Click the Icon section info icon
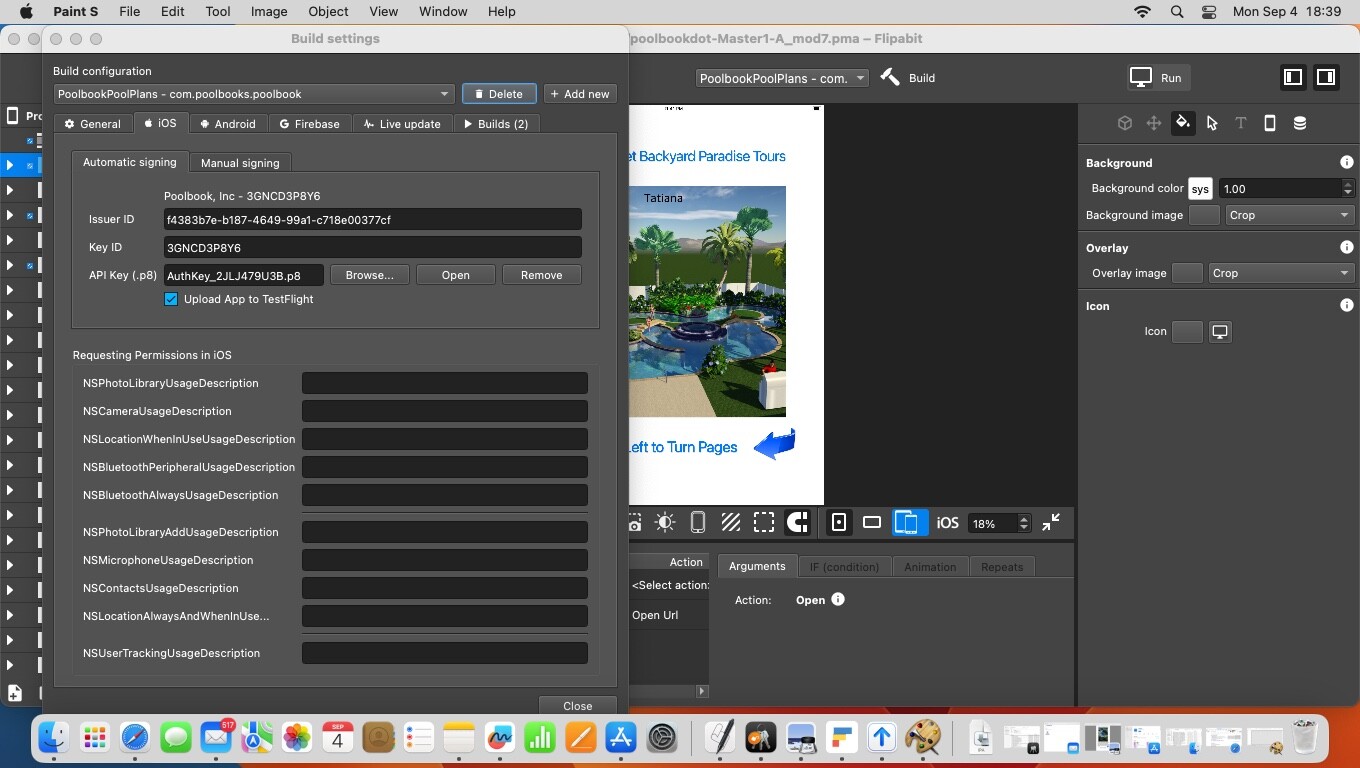1360x768 pixels. [x=1347, y=305]
